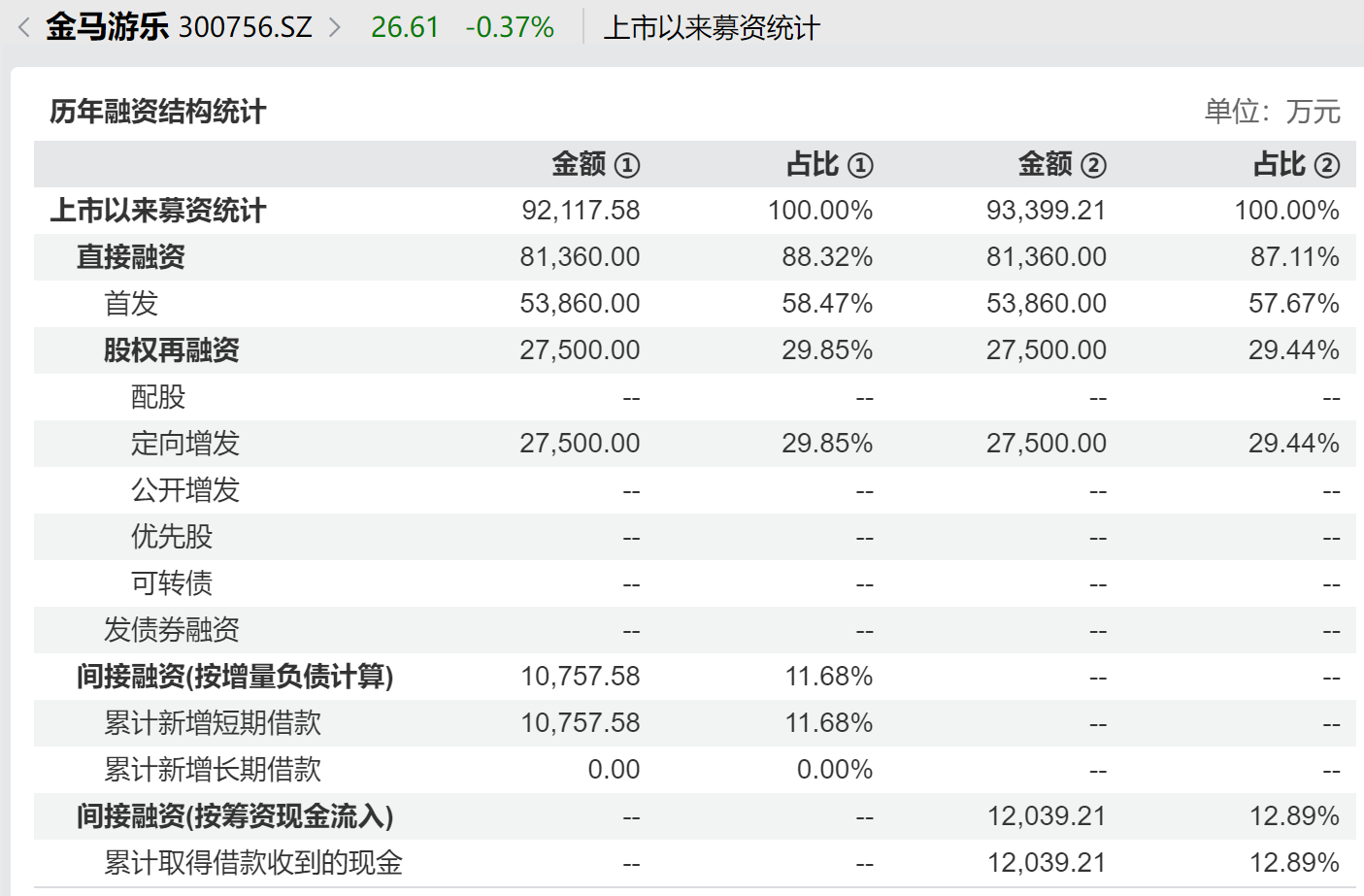This screenshot has height=896, width=1364.
Task: Select the 间接融资(按筹资现金流入) row
Action: pyautogui.click(x=235, y=816)
